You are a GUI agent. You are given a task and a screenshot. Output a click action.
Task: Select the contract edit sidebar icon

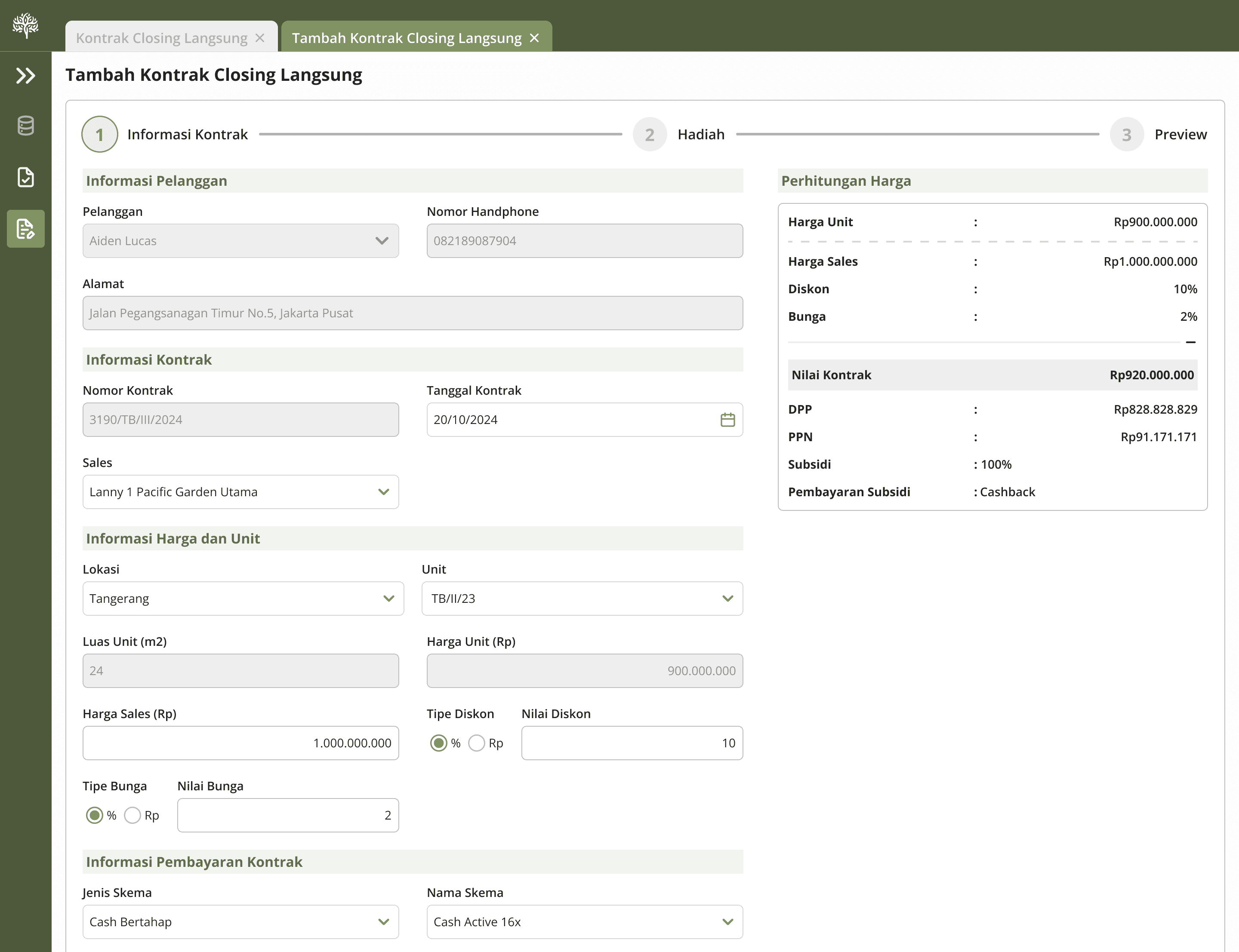25,229
